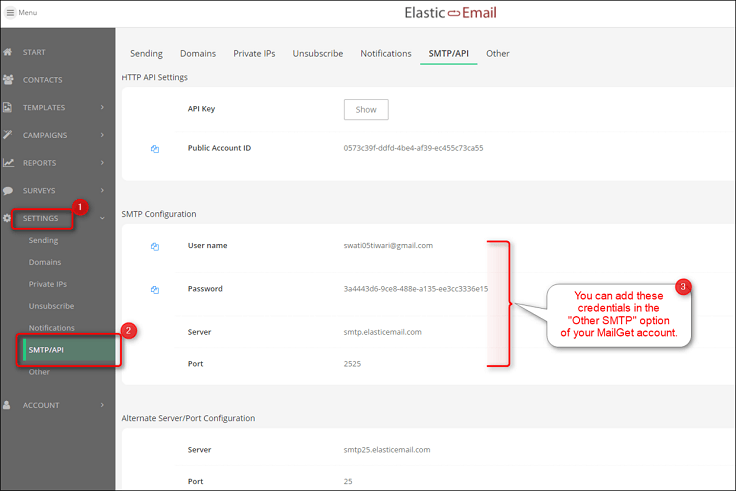
Task: Click the Campaigns wand icon
Action: pos(8,135)
